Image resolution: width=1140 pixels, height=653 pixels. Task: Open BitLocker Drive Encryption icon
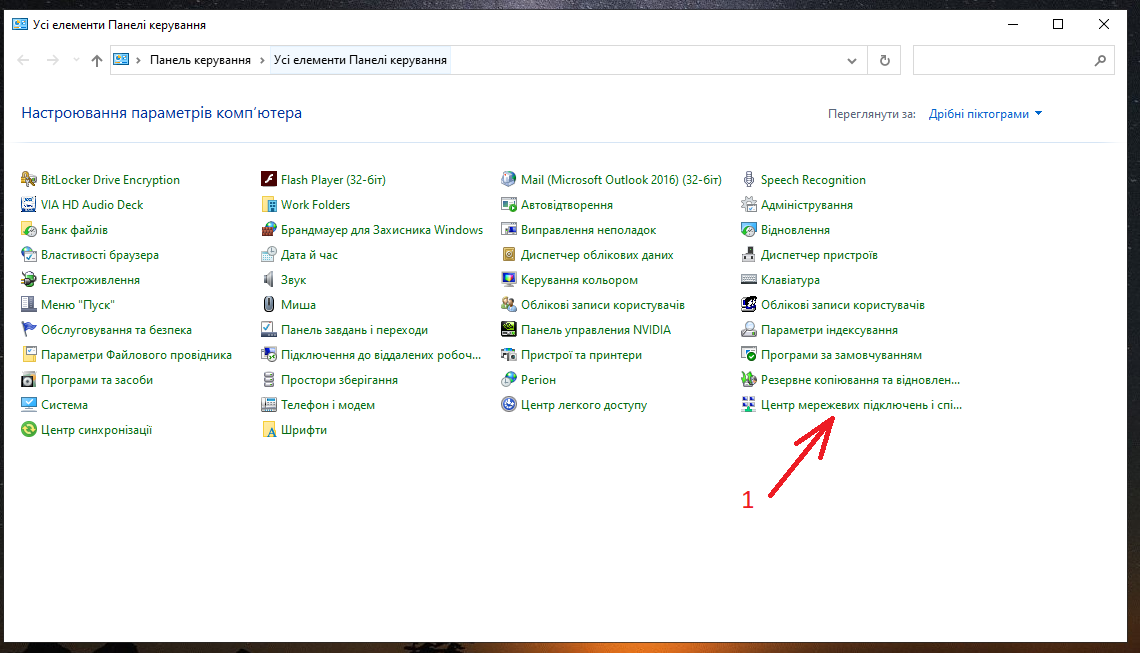pyautogui.click(x=29, y=180)
